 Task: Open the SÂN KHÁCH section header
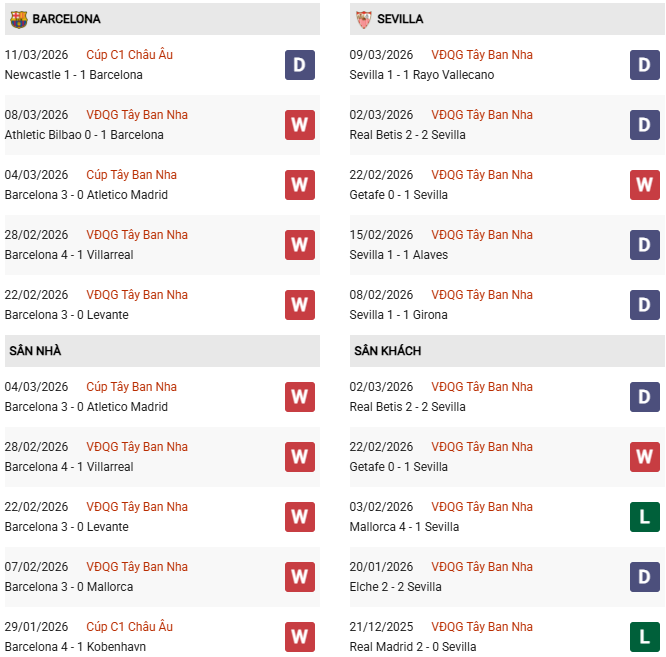[x=387, y=351]
